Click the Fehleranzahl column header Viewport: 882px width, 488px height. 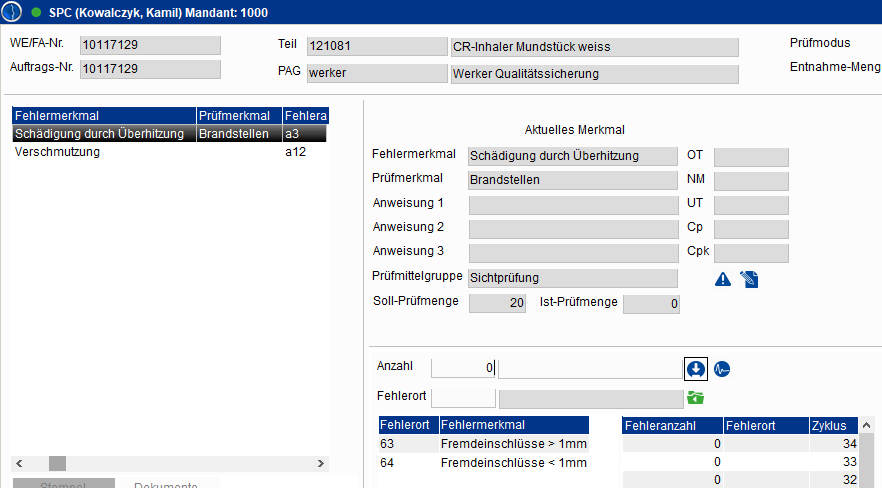(671, 425)
